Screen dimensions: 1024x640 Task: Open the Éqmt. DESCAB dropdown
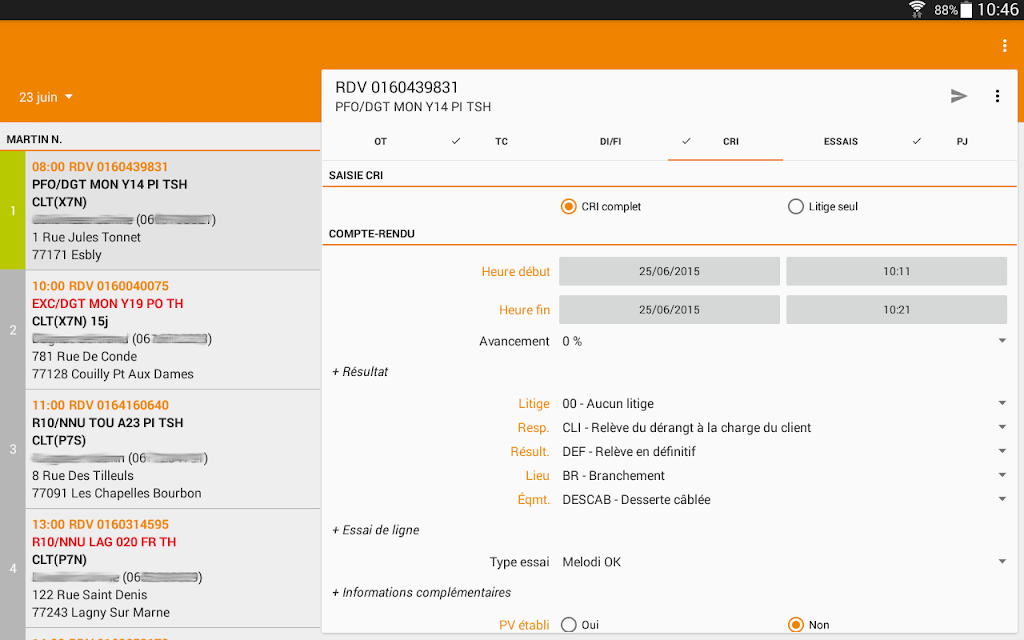pyautogui.click(x=783, y=500)
